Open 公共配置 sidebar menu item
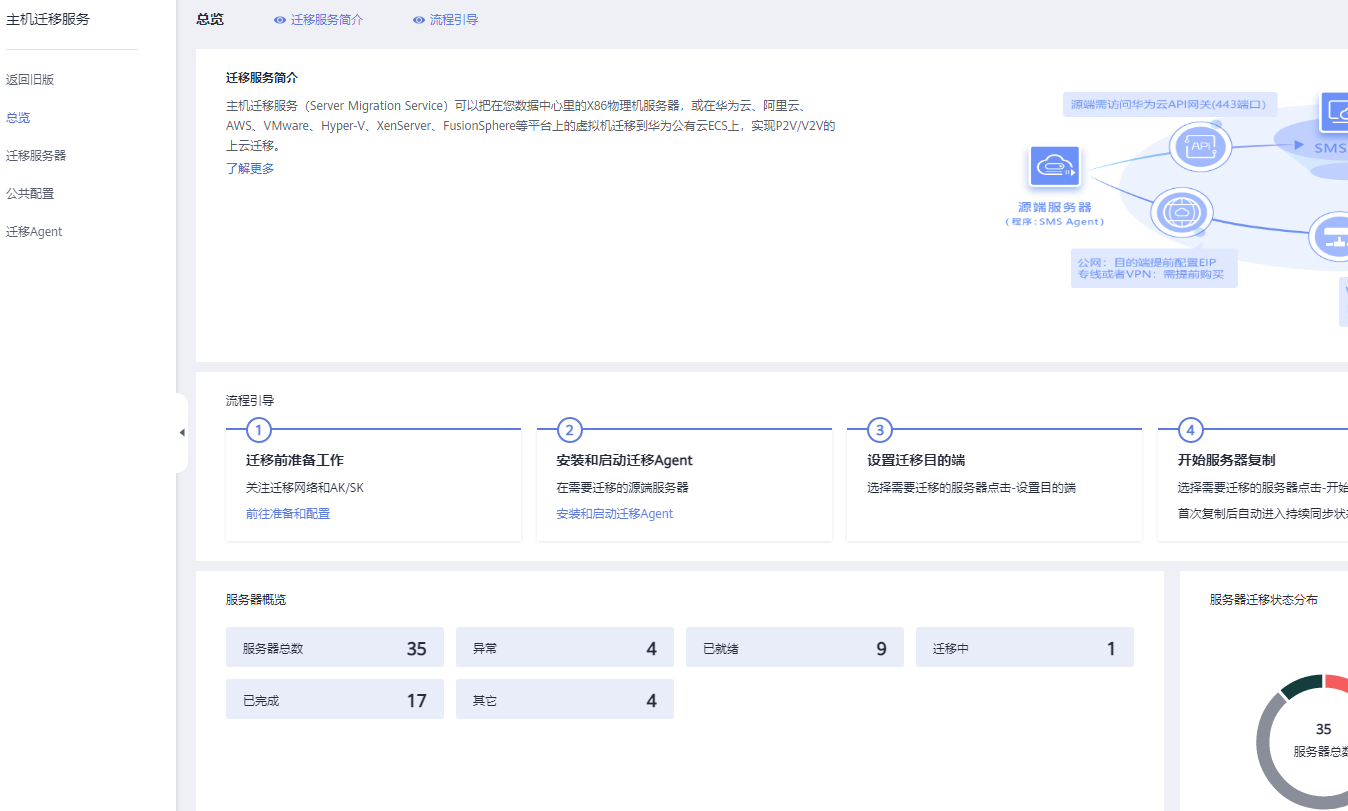The width and height of the screenshot is (1348, 811). pos(30,193)
